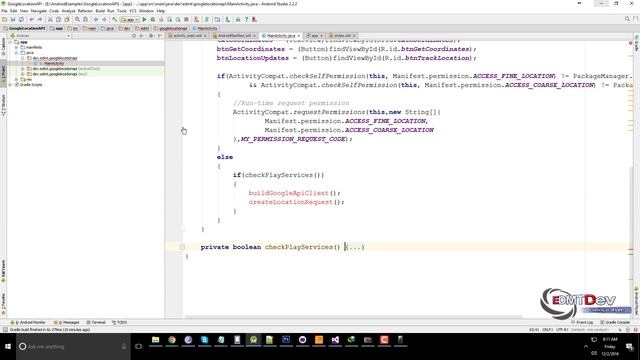Image resolution: width=640 pixels, height=360 pixels.
Task: Open the app run configuration dropdown
Action: (x=129, y=19)
